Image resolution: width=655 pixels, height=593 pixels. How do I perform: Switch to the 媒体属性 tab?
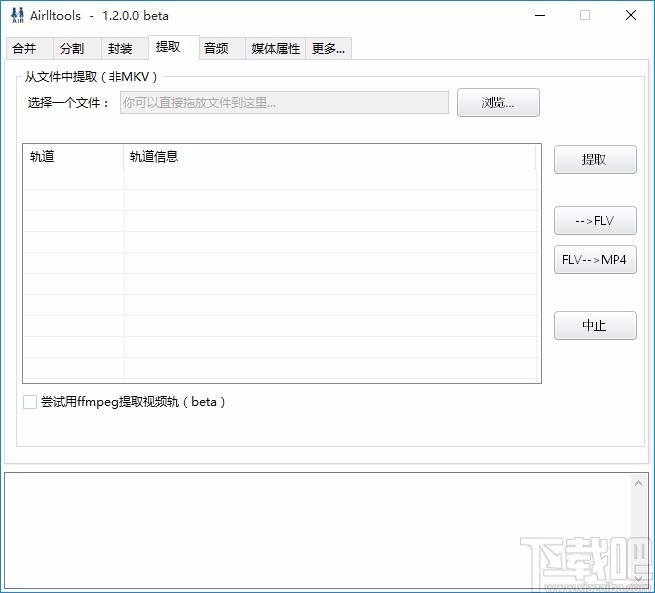click(275, 49)
